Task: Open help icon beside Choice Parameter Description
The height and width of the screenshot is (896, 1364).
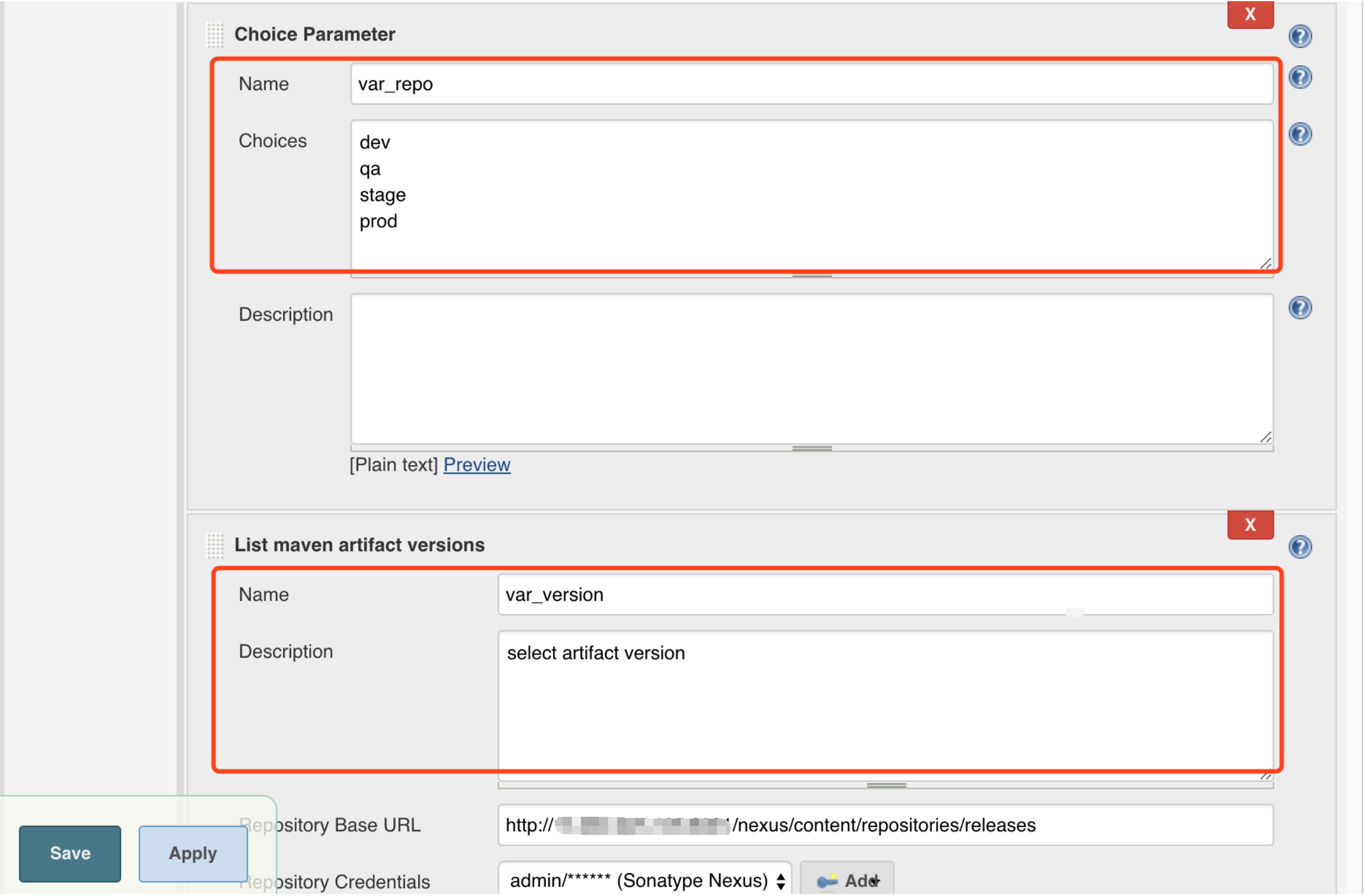Action: point(1300,308)
